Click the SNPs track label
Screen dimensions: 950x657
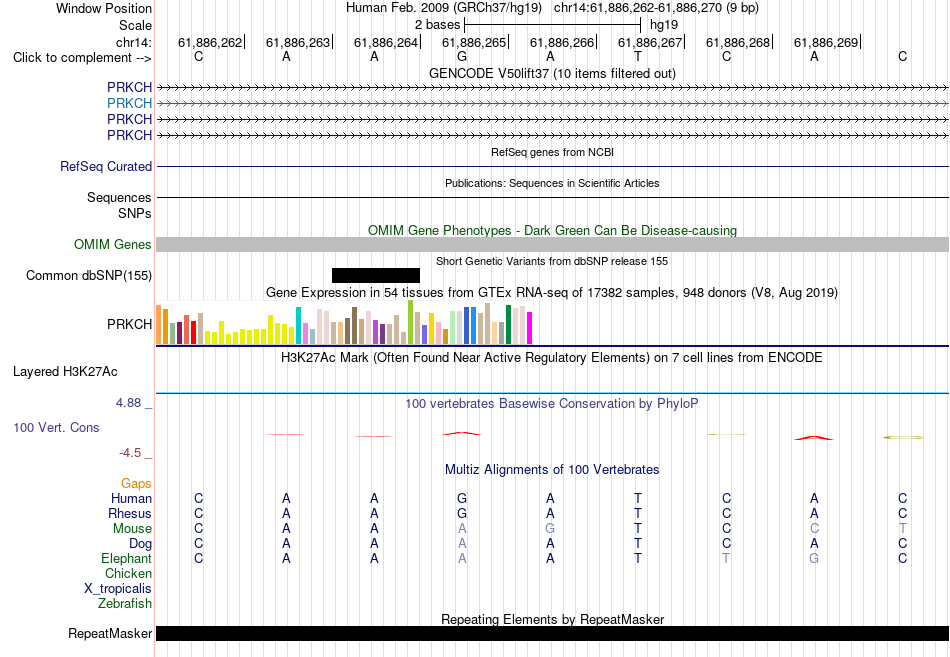click(x=135, y=213)
